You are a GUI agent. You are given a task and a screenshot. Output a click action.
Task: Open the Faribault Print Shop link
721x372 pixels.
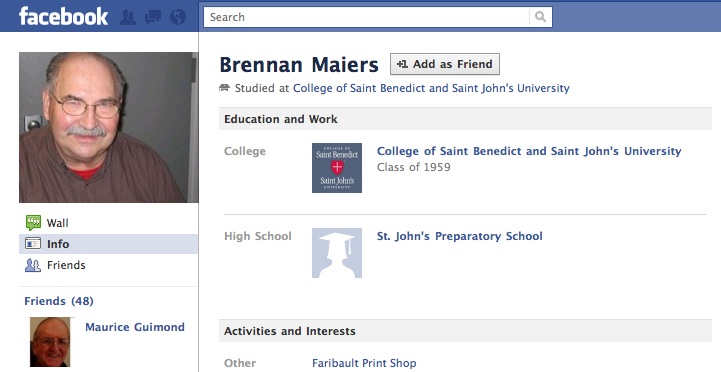[364, 363]
